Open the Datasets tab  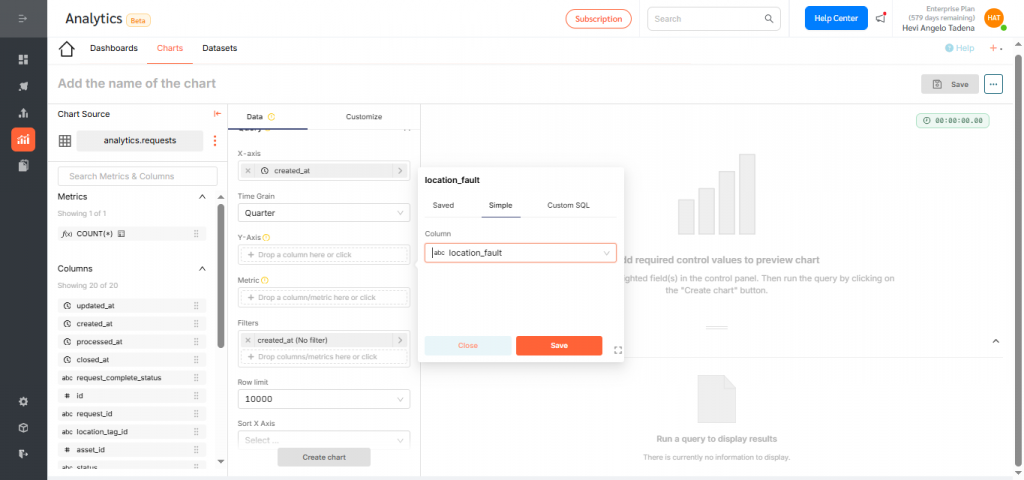coord(219,48)
